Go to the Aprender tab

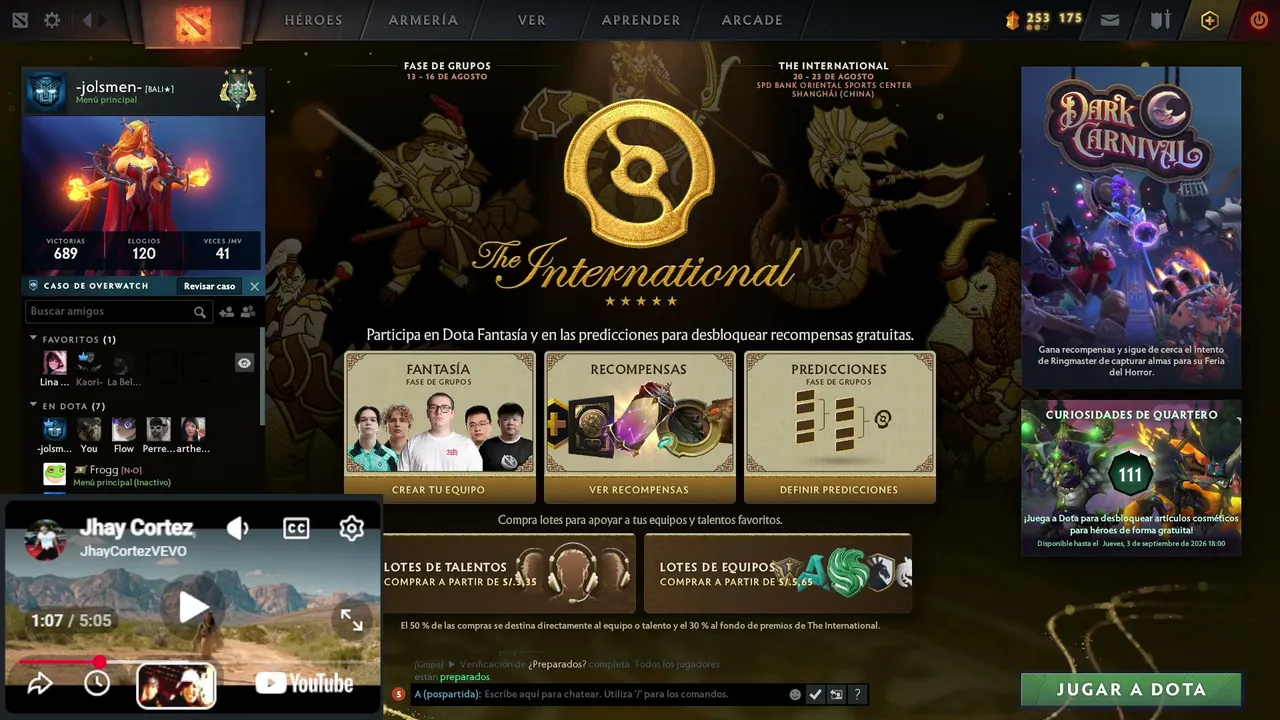pyautogui.click(x=641, y=20)
